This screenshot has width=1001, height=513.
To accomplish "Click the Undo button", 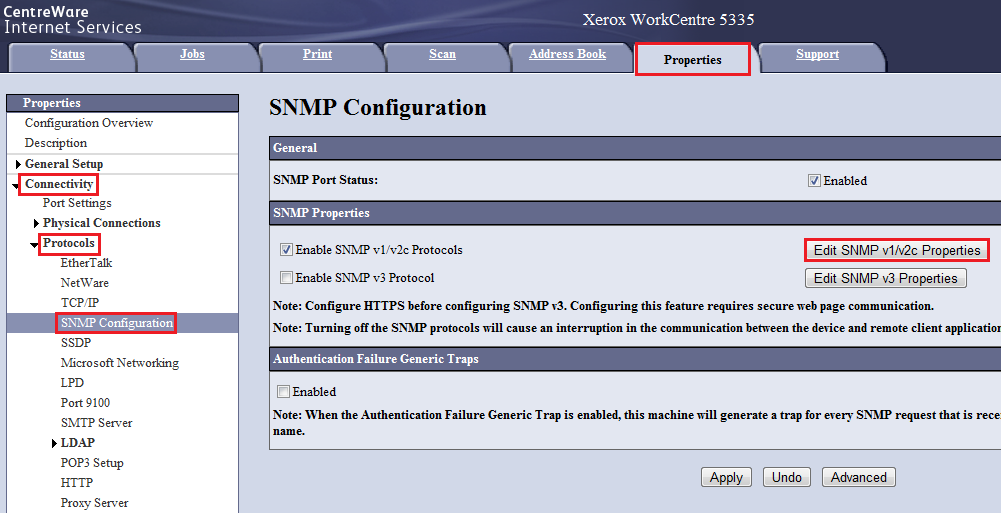I will click(786, 477).
